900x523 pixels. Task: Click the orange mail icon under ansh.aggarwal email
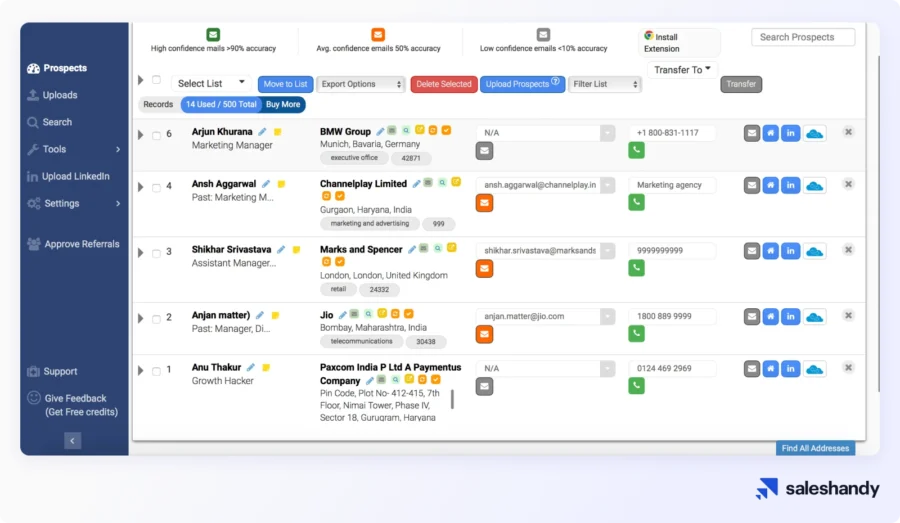(x=484, y=203)
